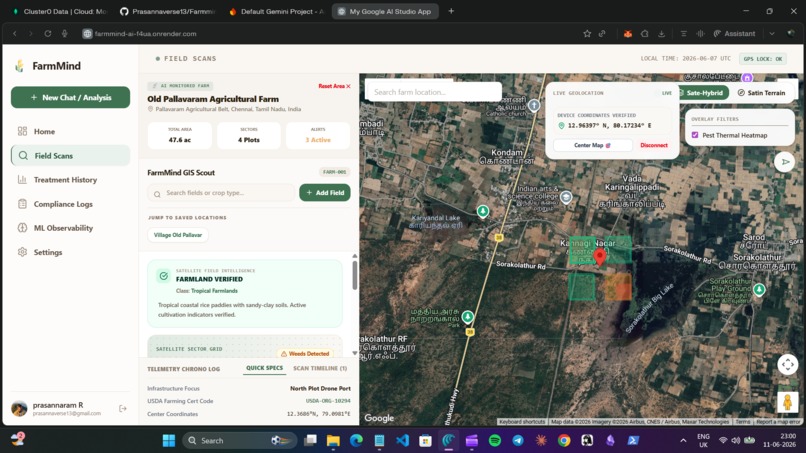Click the 3 Active alerts card

pyautogui.click(x=318, y=136)
